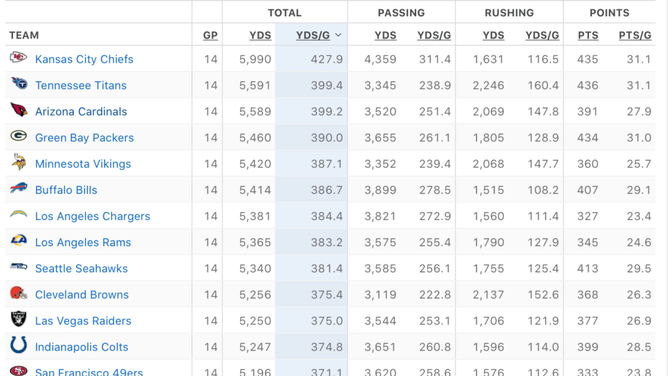This screenshot has width=668, height=376.
Task: Click the Cleveland Browns helmet logo
Action: pos(19,293)
